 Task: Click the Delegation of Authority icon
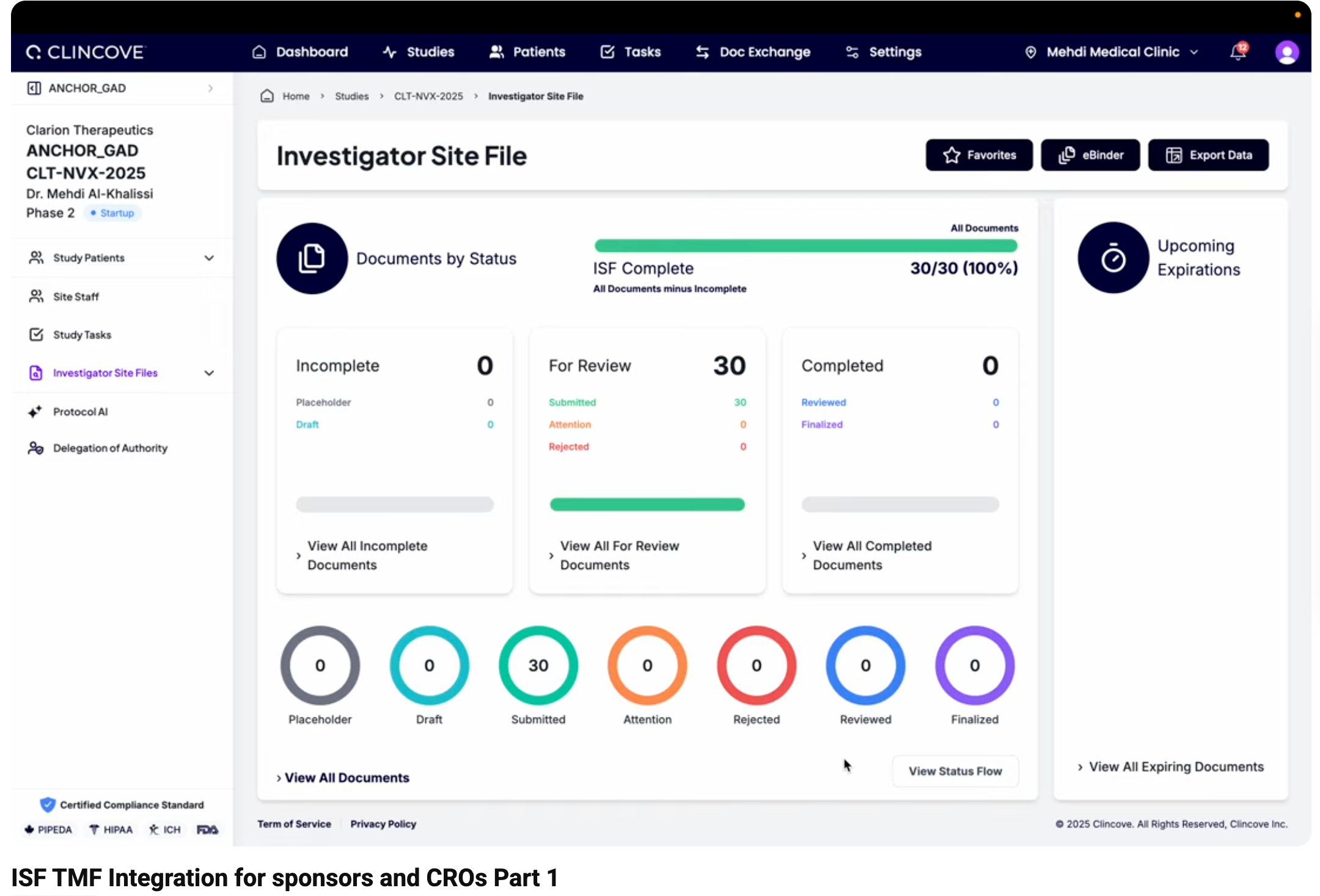(35, 448)
